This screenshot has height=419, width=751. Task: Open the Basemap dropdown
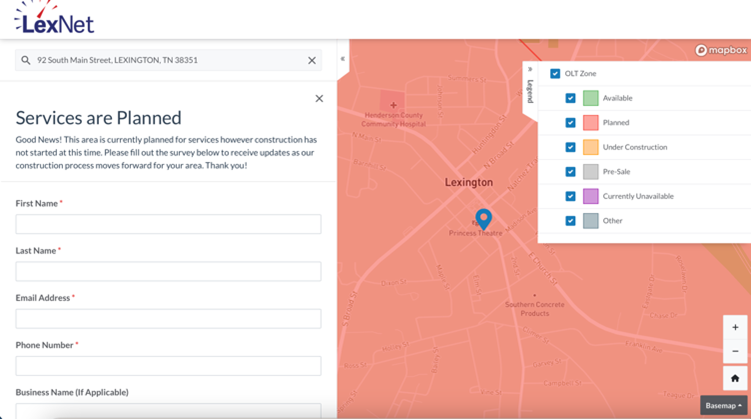pyautogui.click(x=724, y=406)
